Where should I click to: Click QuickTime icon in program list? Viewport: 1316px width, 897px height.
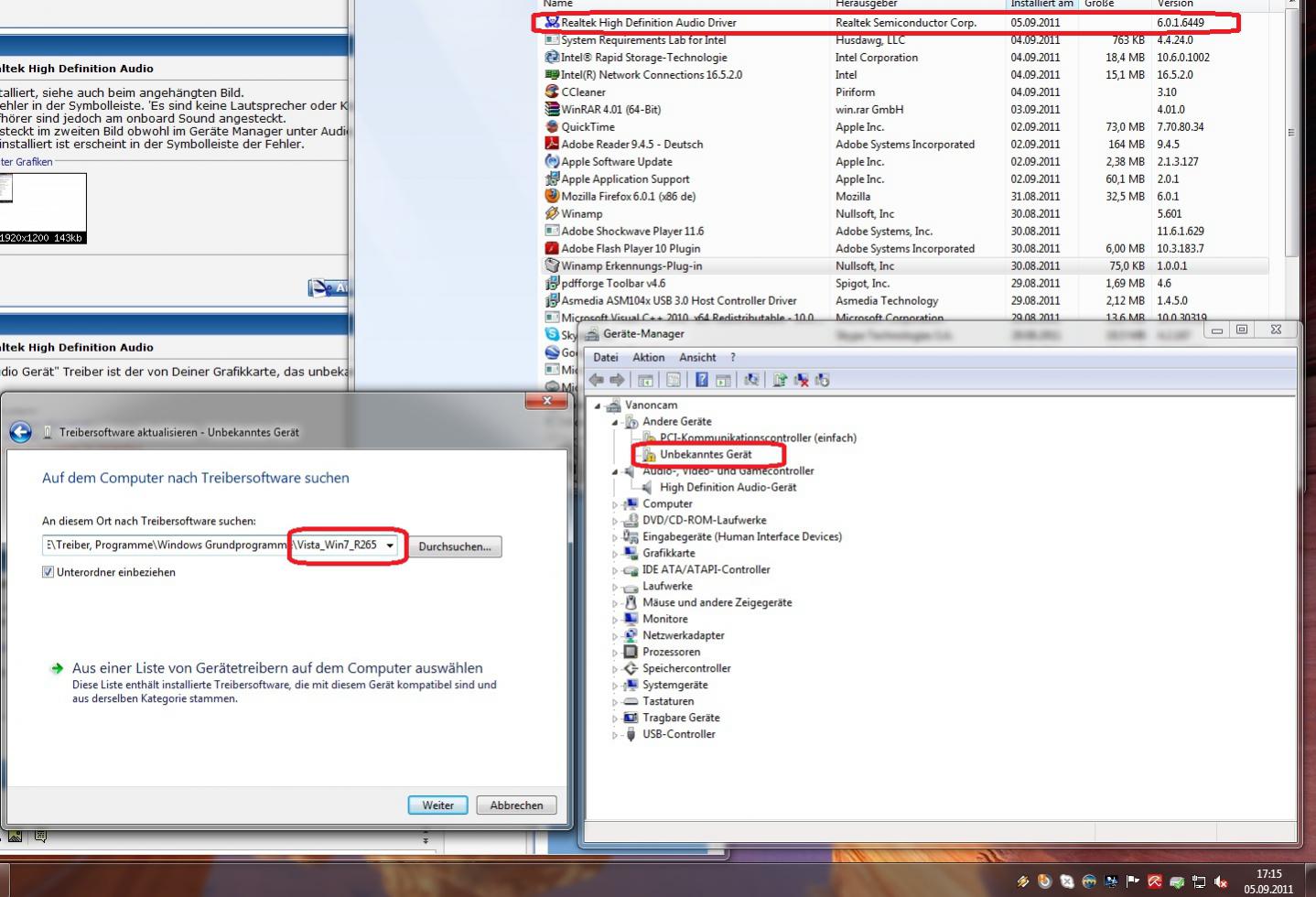pos(552,126)
